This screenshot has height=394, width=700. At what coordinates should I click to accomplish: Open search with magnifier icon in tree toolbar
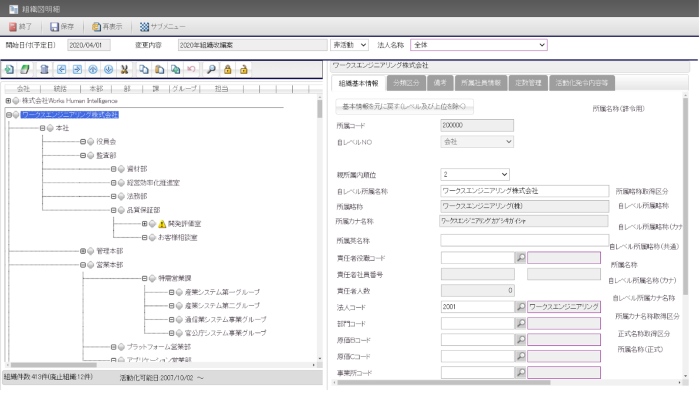point(211,70)
